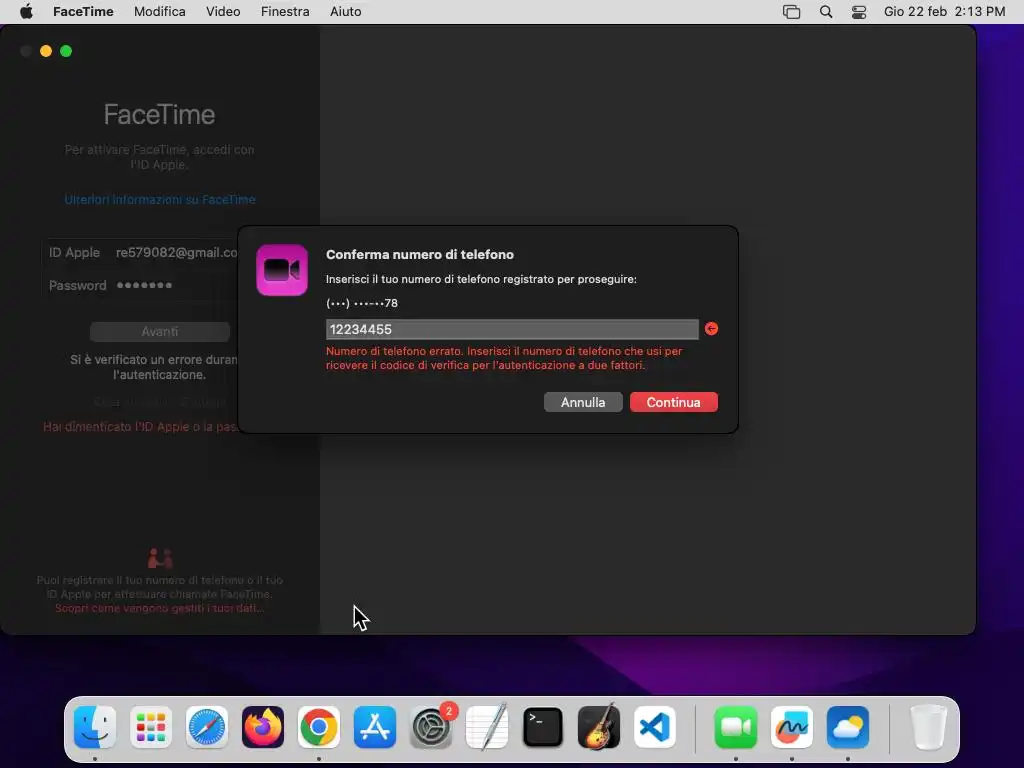Click the Continua button
Screen dimensions: 1024x768
tap(673, 402)
